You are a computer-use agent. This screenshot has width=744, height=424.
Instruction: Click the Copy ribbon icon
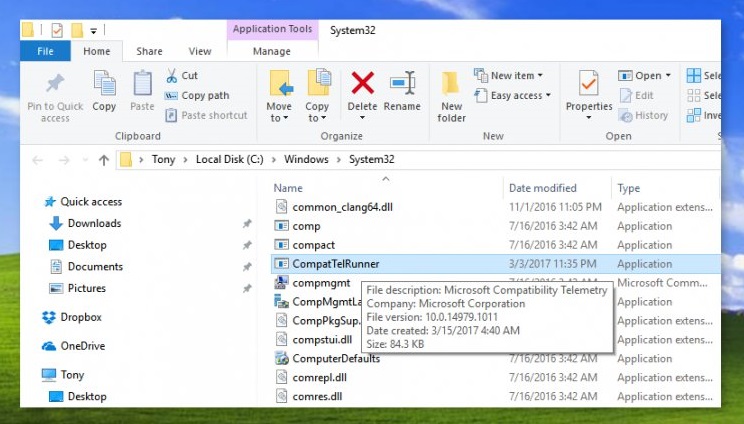(104, 83)
